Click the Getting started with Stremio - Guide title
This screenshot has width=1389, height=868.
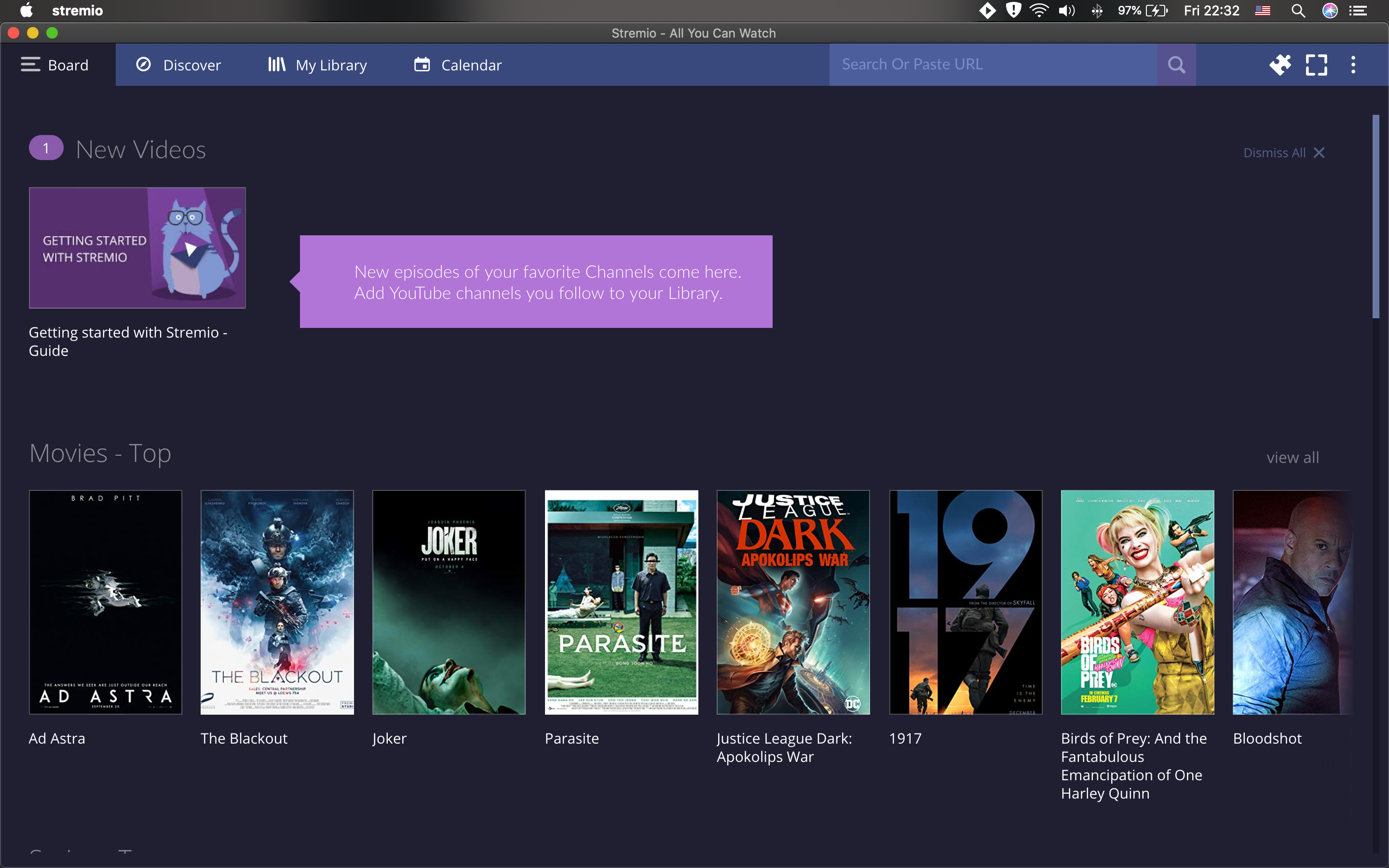pos(128,341)
